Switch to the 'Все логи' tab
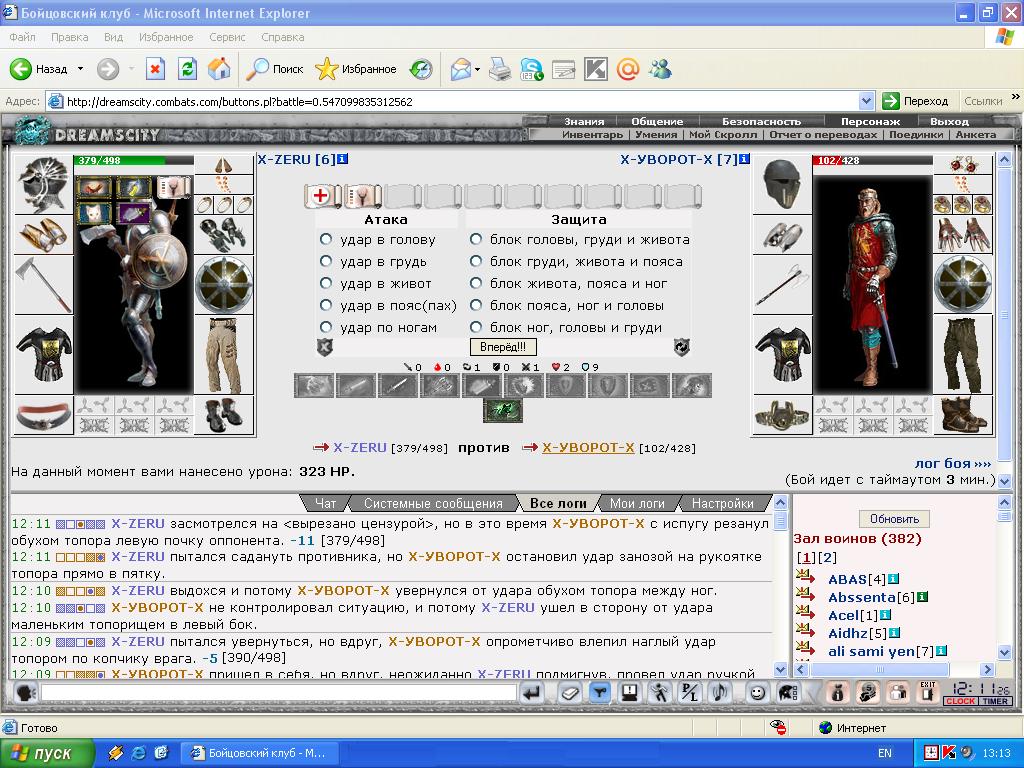 pos(558,504)
